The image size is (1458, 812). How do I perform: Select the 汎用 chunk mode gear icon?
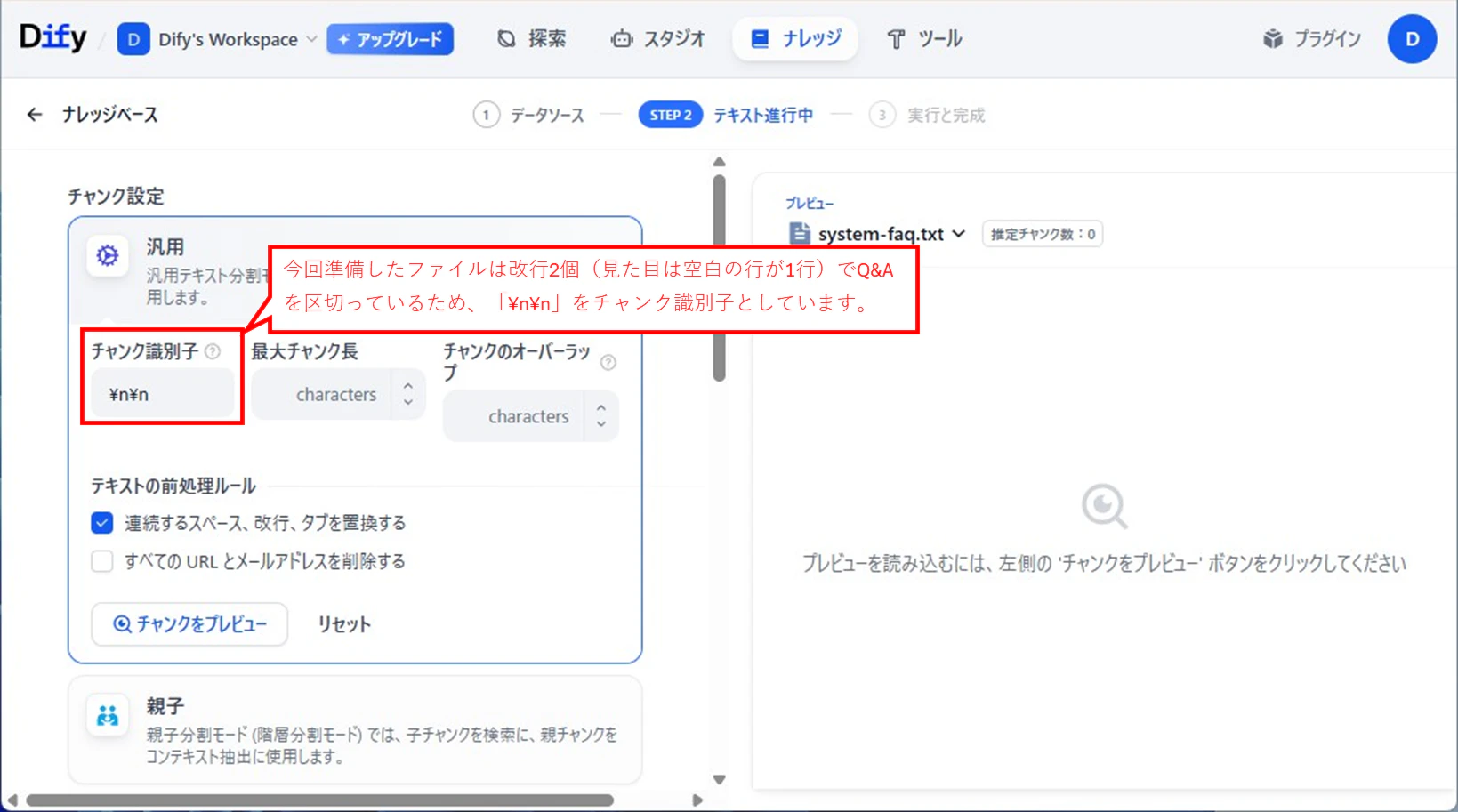point(108,256)
